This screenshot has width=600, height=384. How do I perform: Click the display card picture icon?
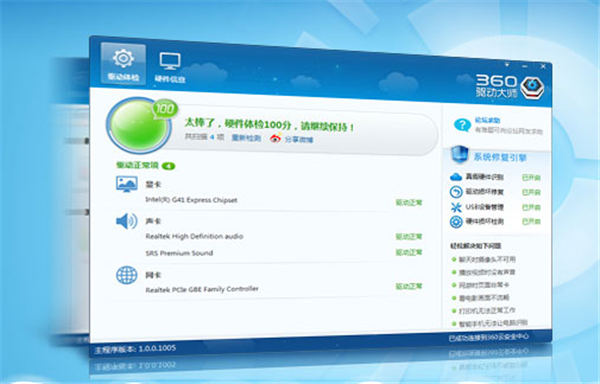[127, 184]
